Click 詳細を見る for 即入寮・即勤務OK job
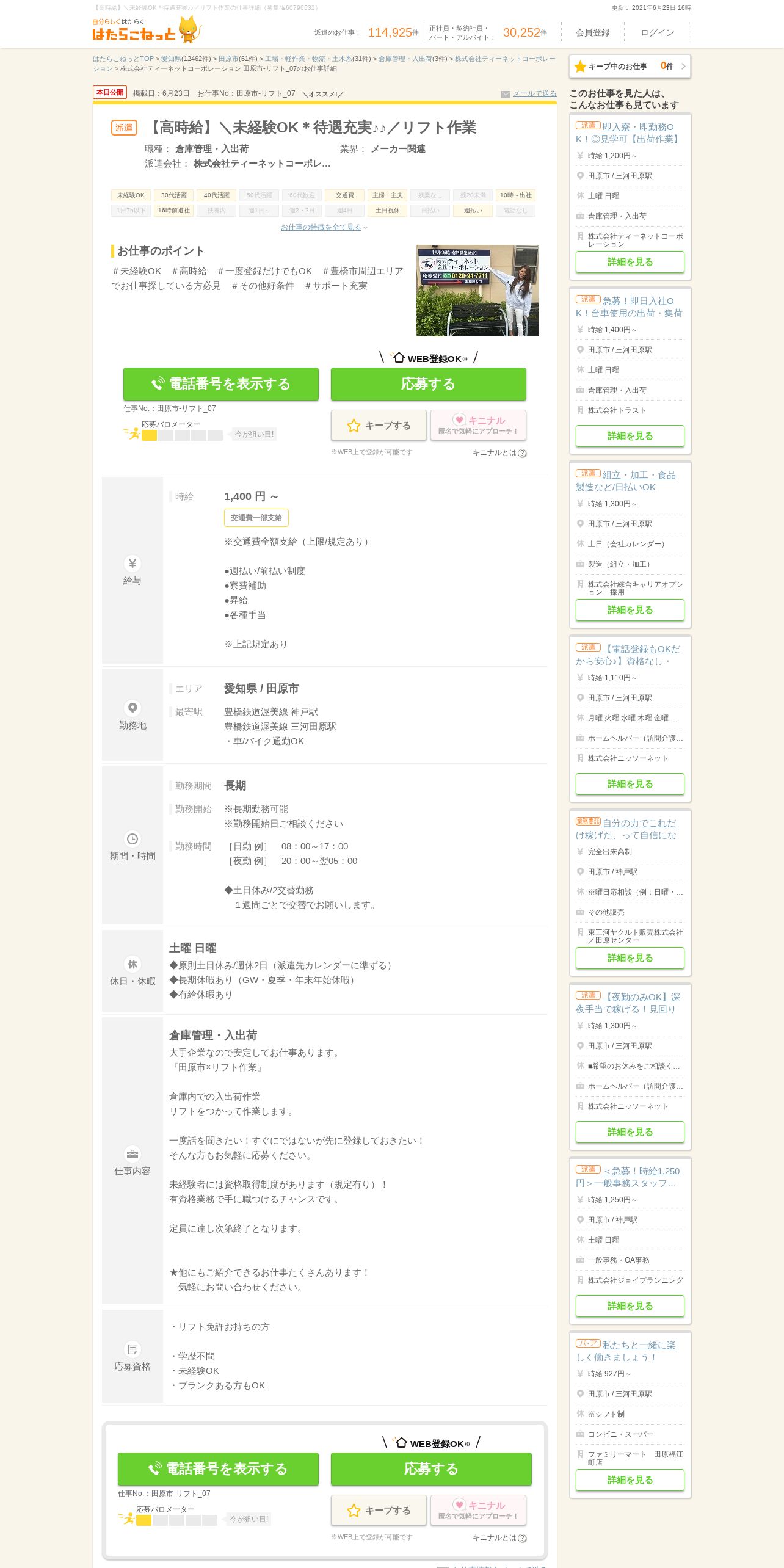Image resolution: width=784 pixels, height=1568 pixels. coord(630,262)
